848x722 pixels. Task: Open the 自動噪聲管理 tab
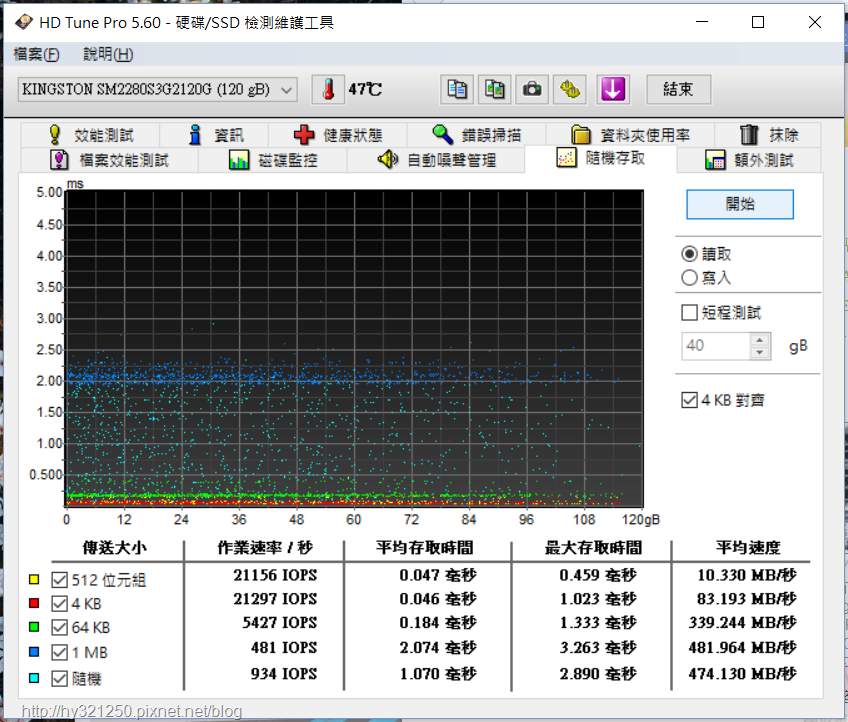point(436,160)
